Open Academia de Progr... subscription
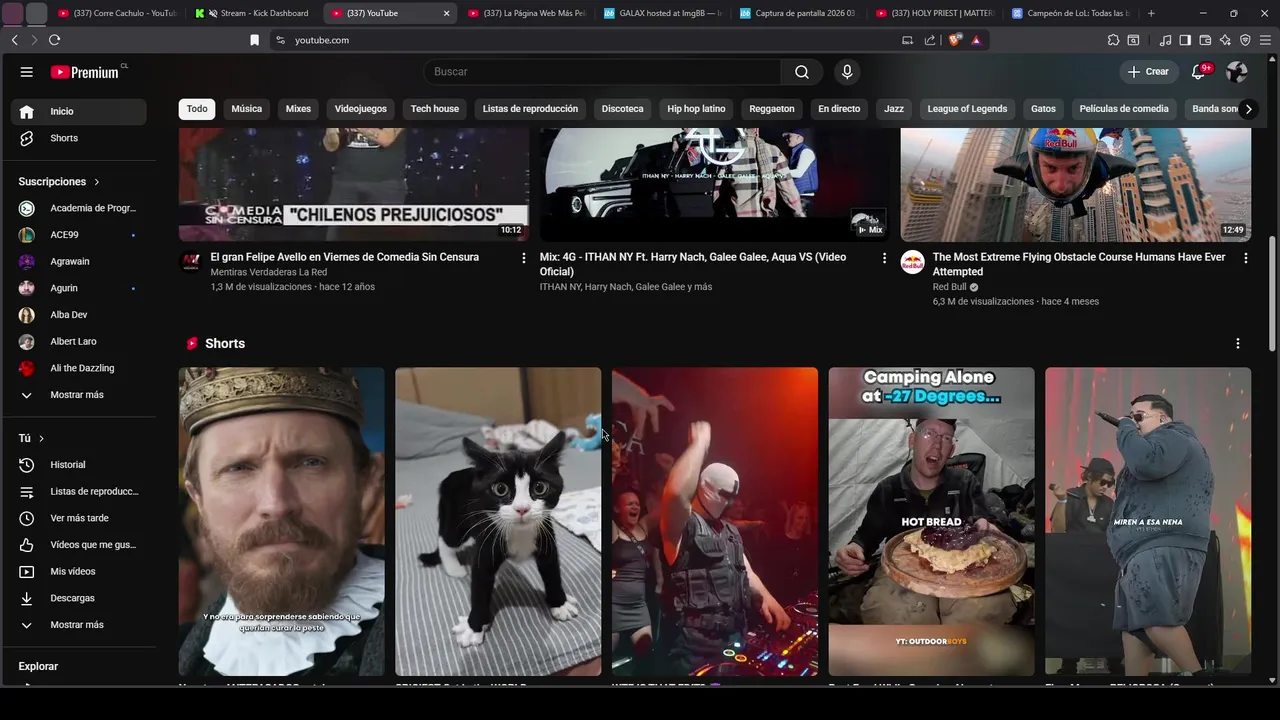Screen dimensions: 1280x720 click(x=80, y=208)
